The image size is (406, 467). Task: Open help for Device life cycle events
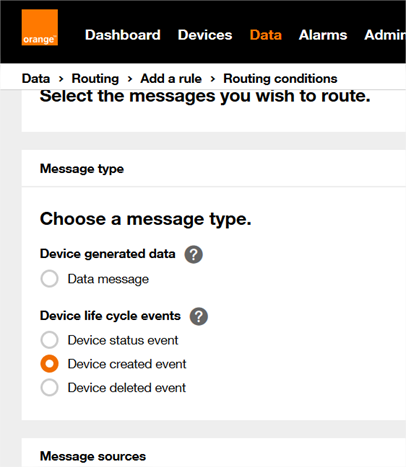point(199,316)
